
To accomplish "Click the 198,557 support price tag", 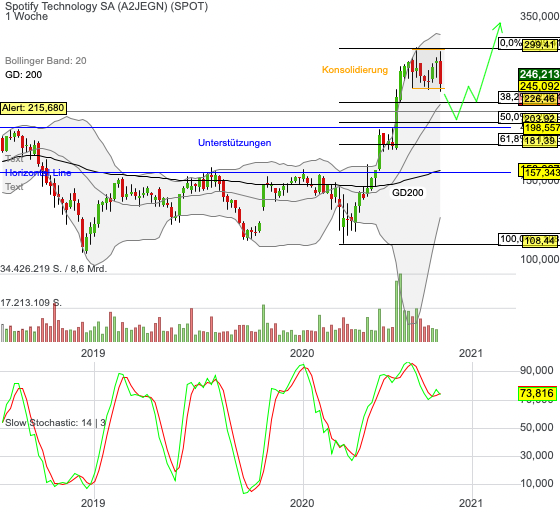I will tap(541, 128).
